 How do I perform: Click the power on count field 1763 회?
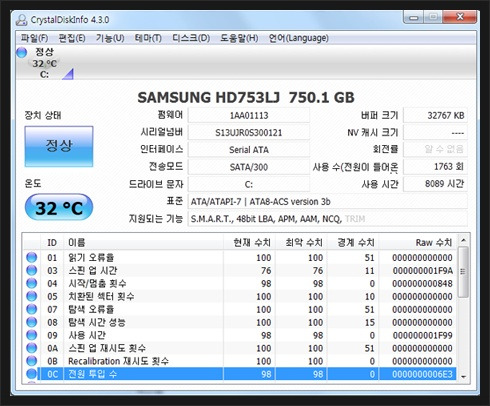[x=435, y=166]
